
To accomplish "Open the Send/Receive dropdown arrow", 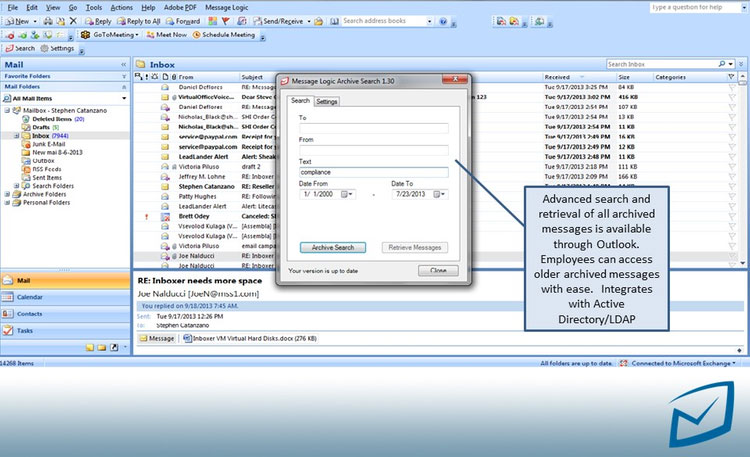I will tap(309, 21).
